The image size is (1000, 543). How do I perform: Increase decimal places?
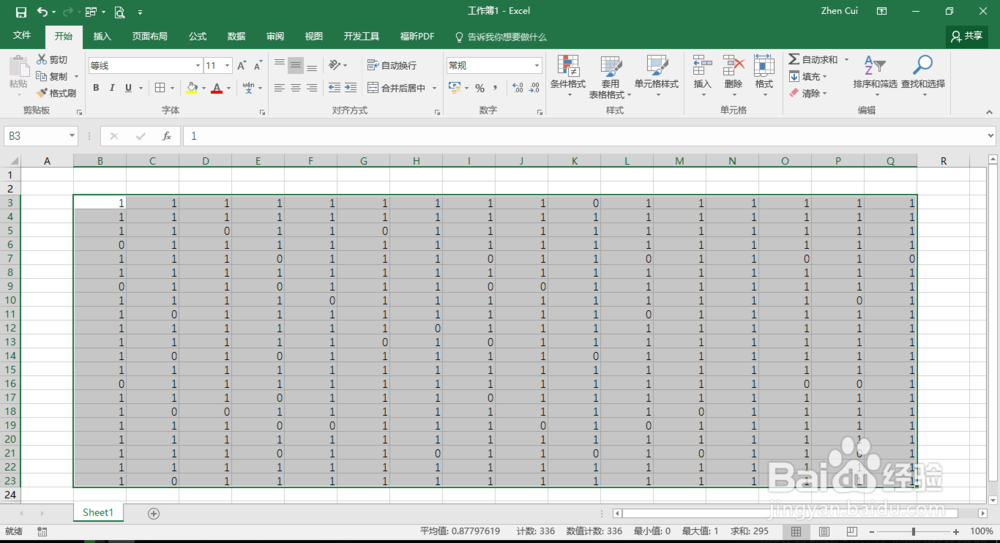pyautogui.click(x=518, y=88)
